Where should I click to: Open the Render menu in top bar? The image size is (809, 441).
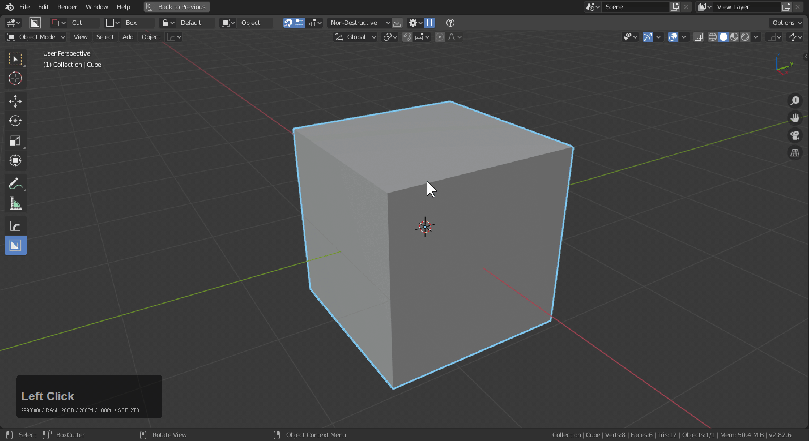click(67, 7)
